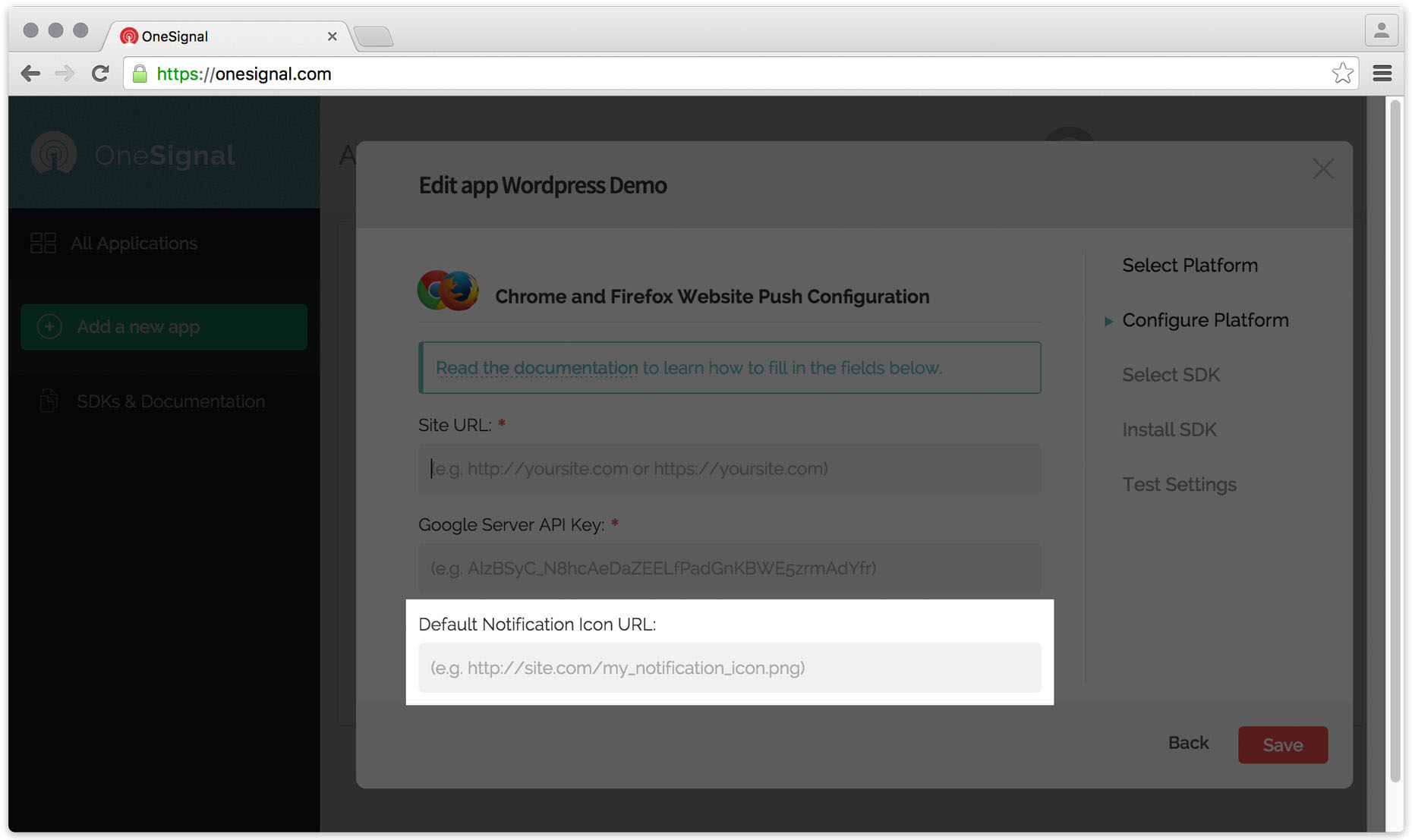Viewport: 1412px width, 840px height.
Task: Click the Back button in the dialog
Action: click(1188, 743)
